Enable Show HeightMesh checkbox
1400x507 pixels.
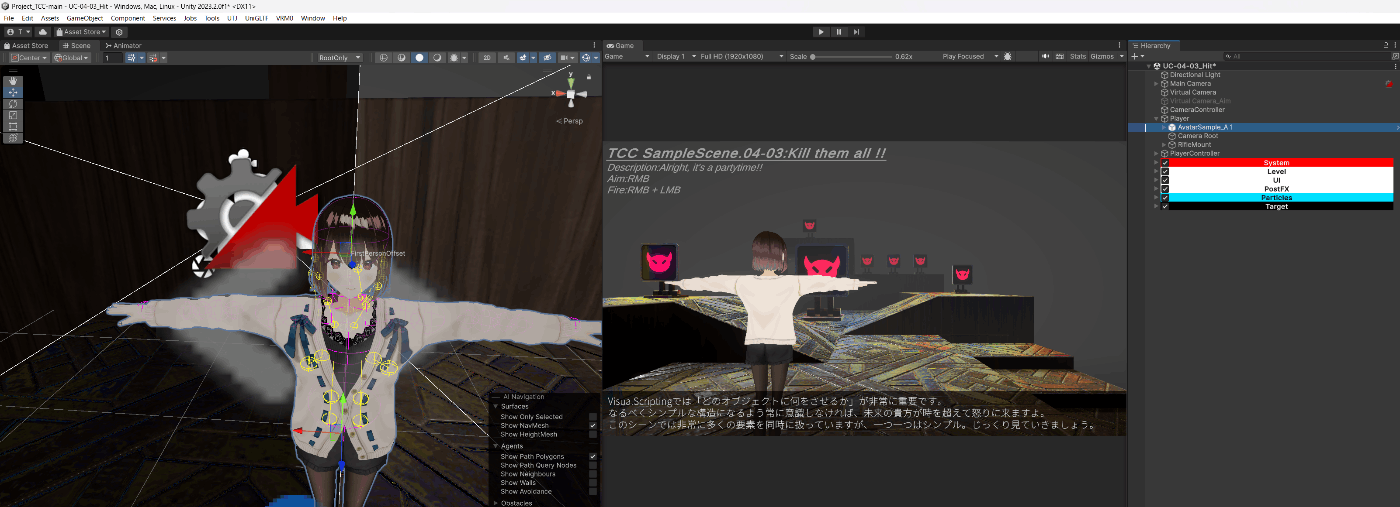(x=593, y=435)
